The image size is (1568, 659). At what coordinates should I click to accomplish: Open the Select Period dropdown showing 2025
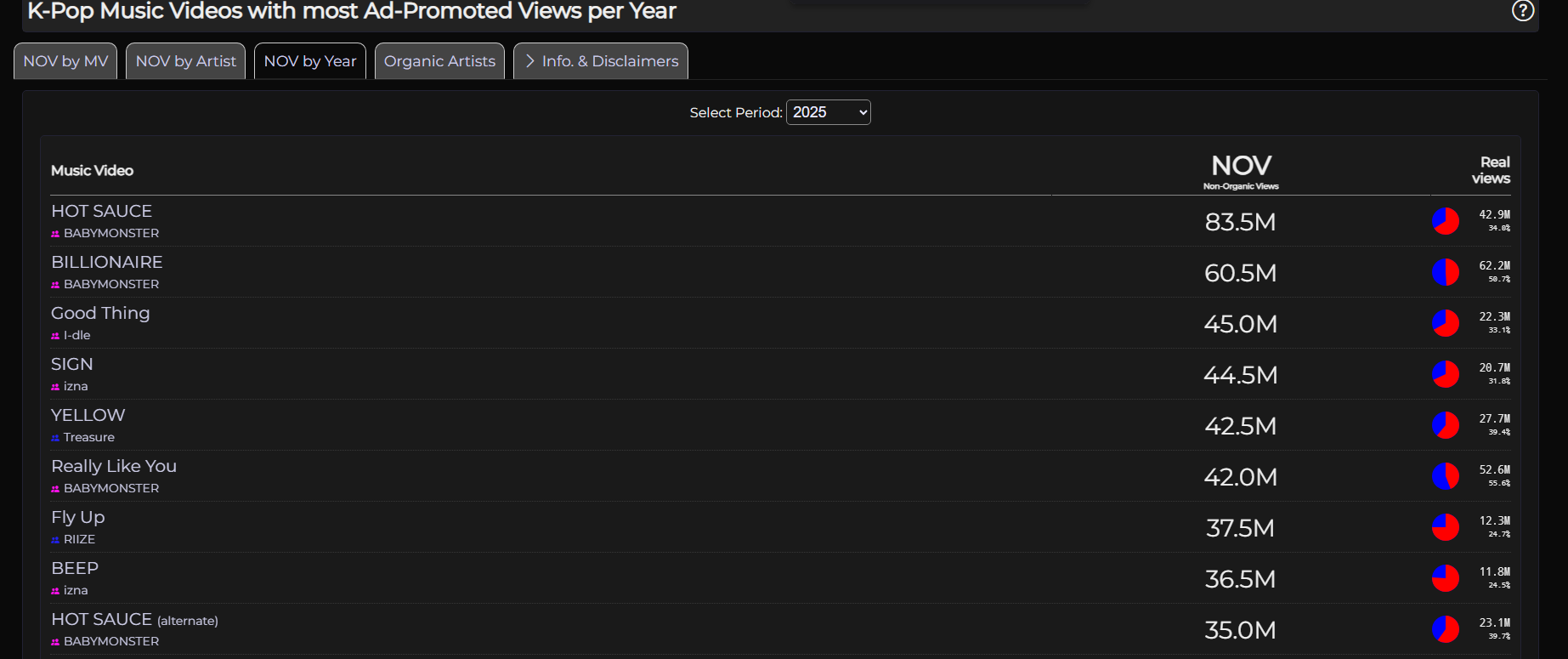pyautogui.click(x=829, y=112)
